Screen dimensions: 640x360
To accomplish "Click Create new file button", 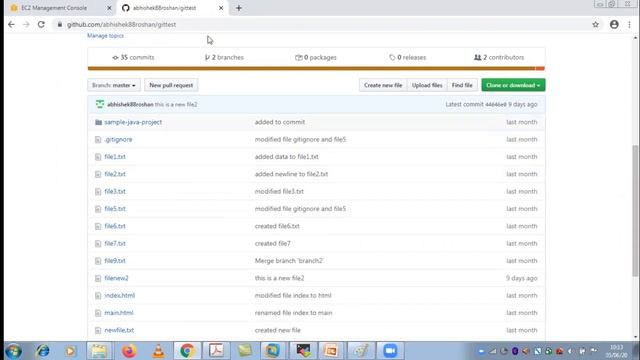I will coord(383,85).
